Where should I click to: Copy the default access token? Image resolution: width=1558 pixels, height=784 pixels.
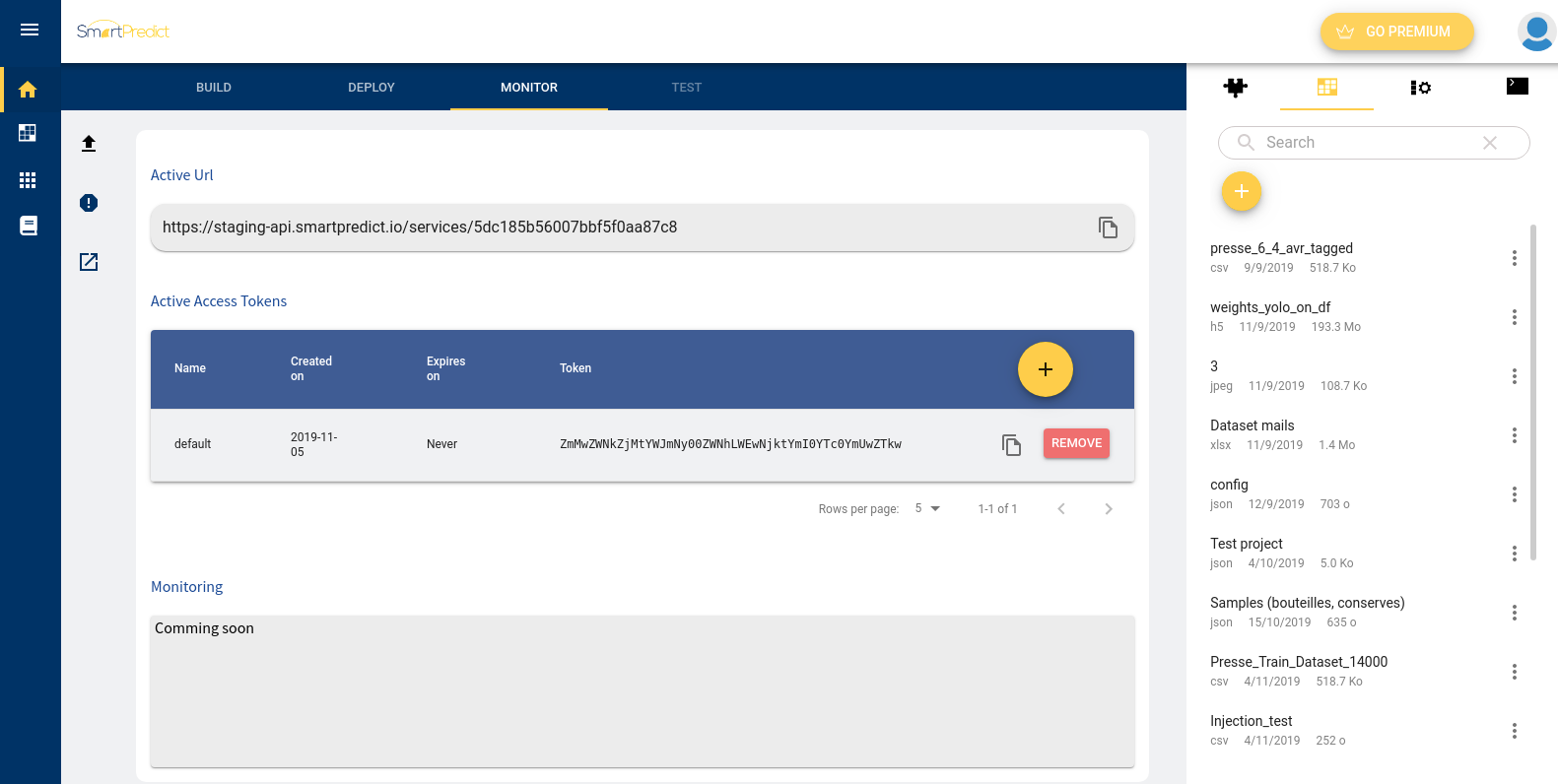(x=1011, y=444)
